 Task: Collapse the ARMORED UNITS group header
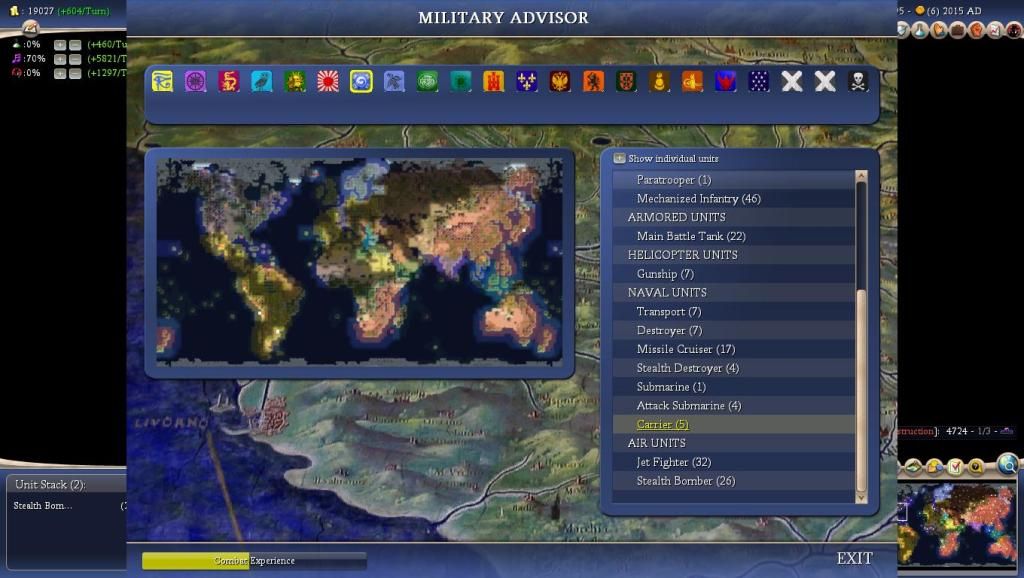(733, 217)
